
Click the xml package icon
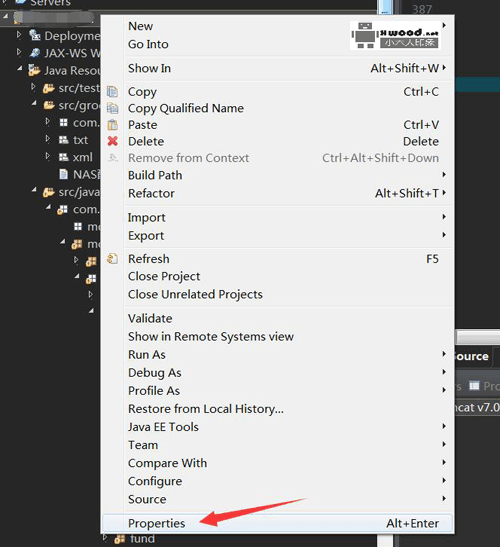tap(63, 157)
